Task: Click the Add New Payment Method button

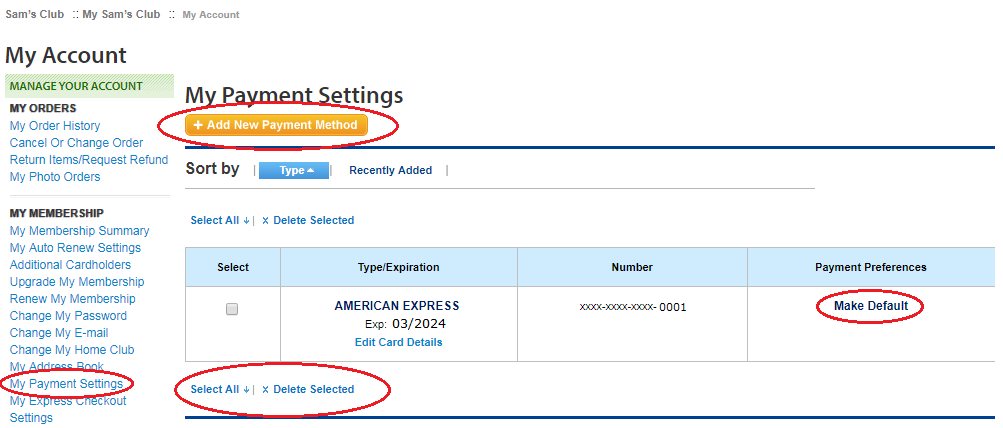Action: (276, 125)
